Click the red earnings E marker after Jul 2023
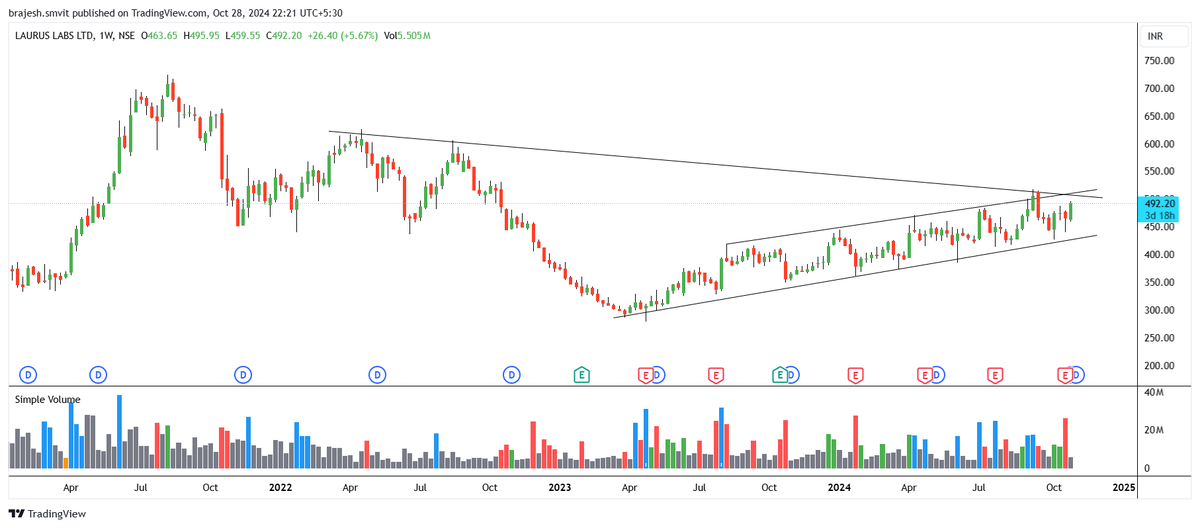 [x=716, y=375]
